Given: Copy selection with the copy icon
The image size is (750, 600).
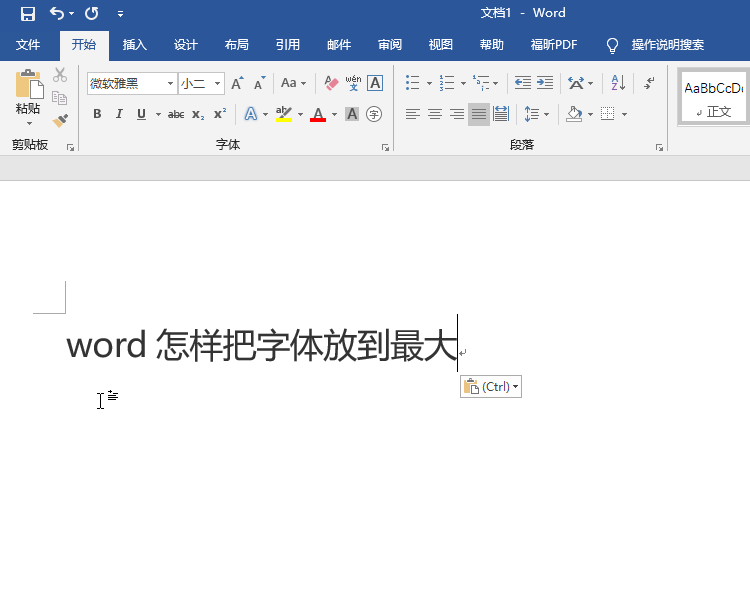Looking at the screenshot, I should coord(60,98).
